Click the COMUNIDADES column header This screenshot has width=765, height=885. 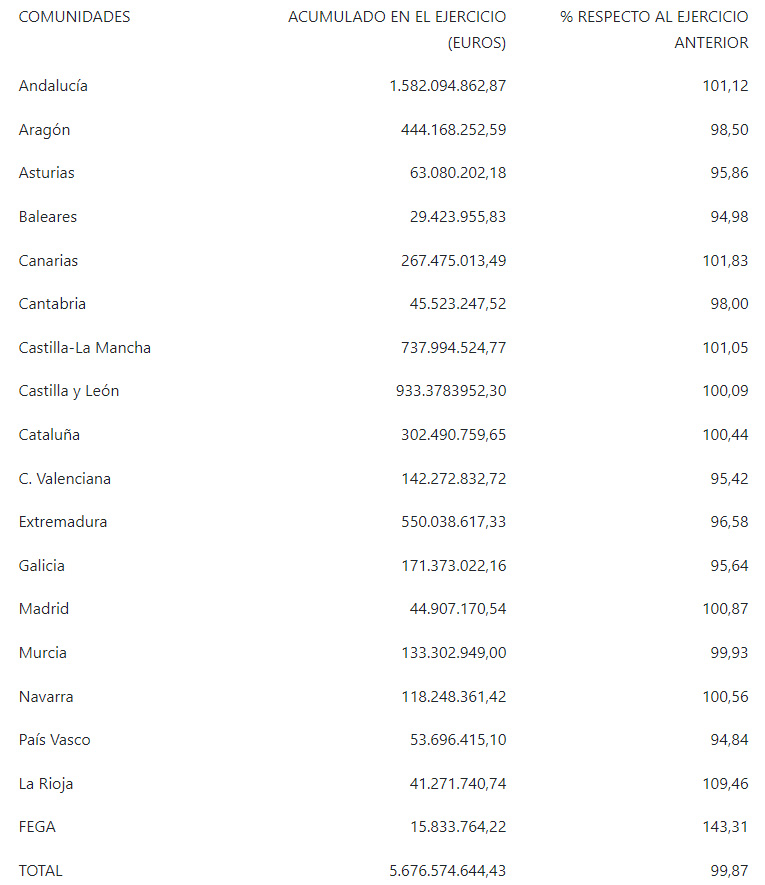[74, 17]
